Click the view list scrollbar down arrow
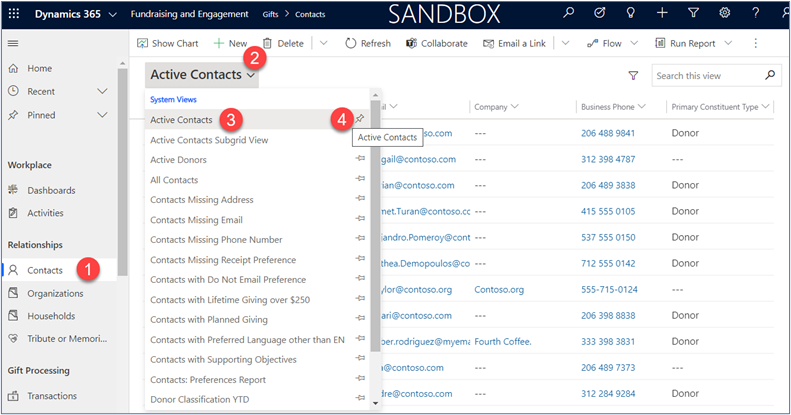 (x=376, y=402)
